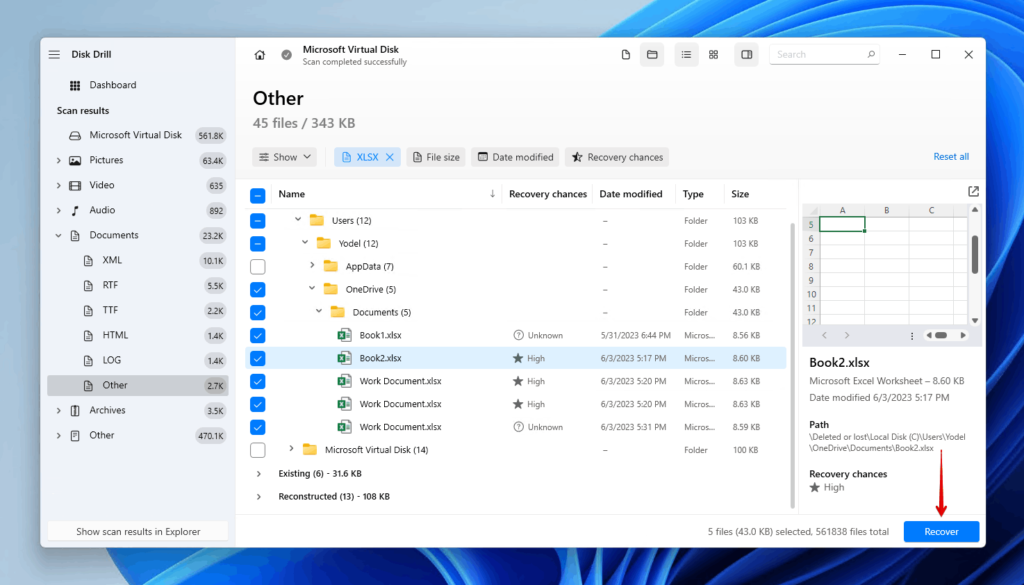Check the AppData folder checkbox

coord(257,266)
